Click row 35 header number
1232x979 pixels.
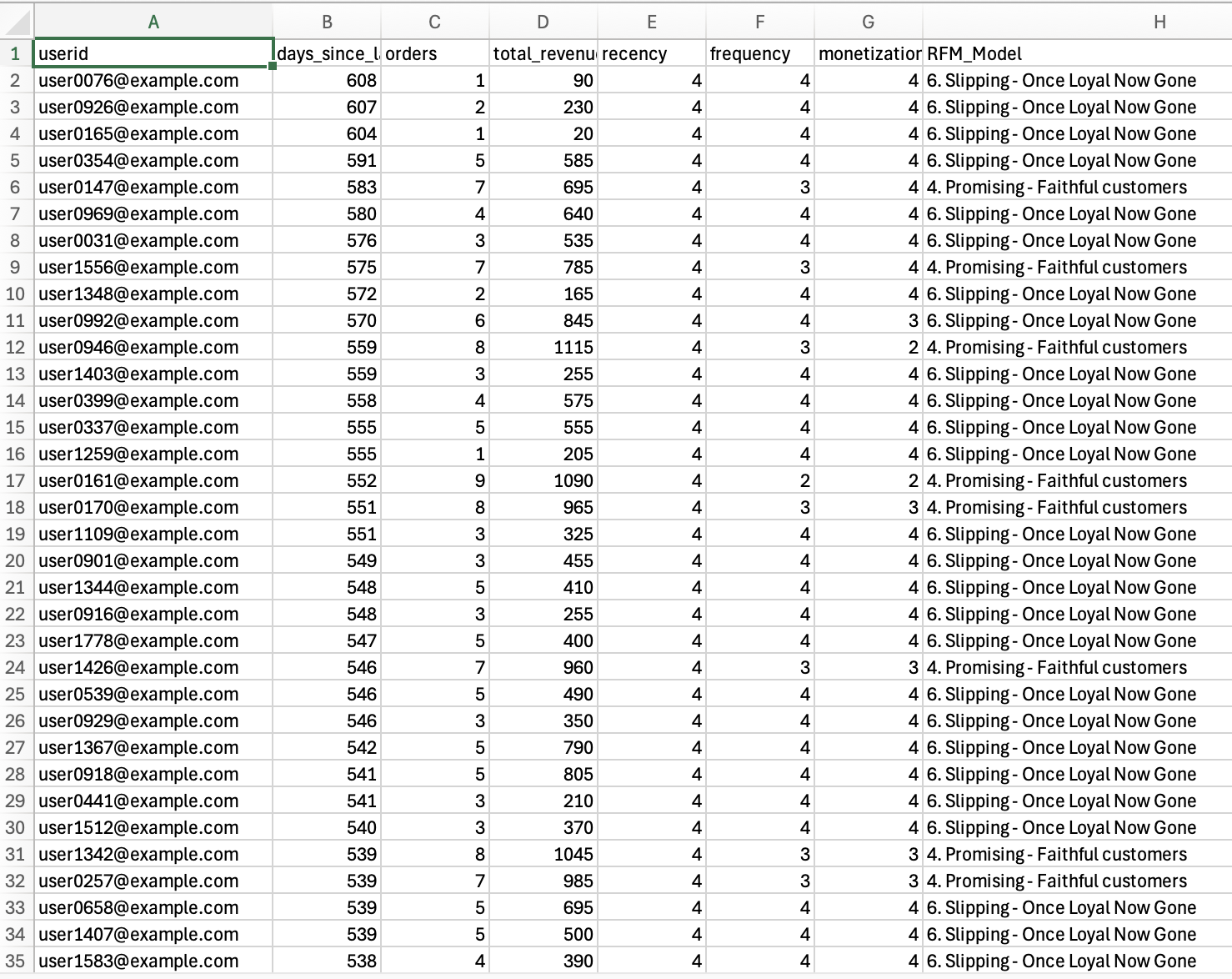coord(16,961)
